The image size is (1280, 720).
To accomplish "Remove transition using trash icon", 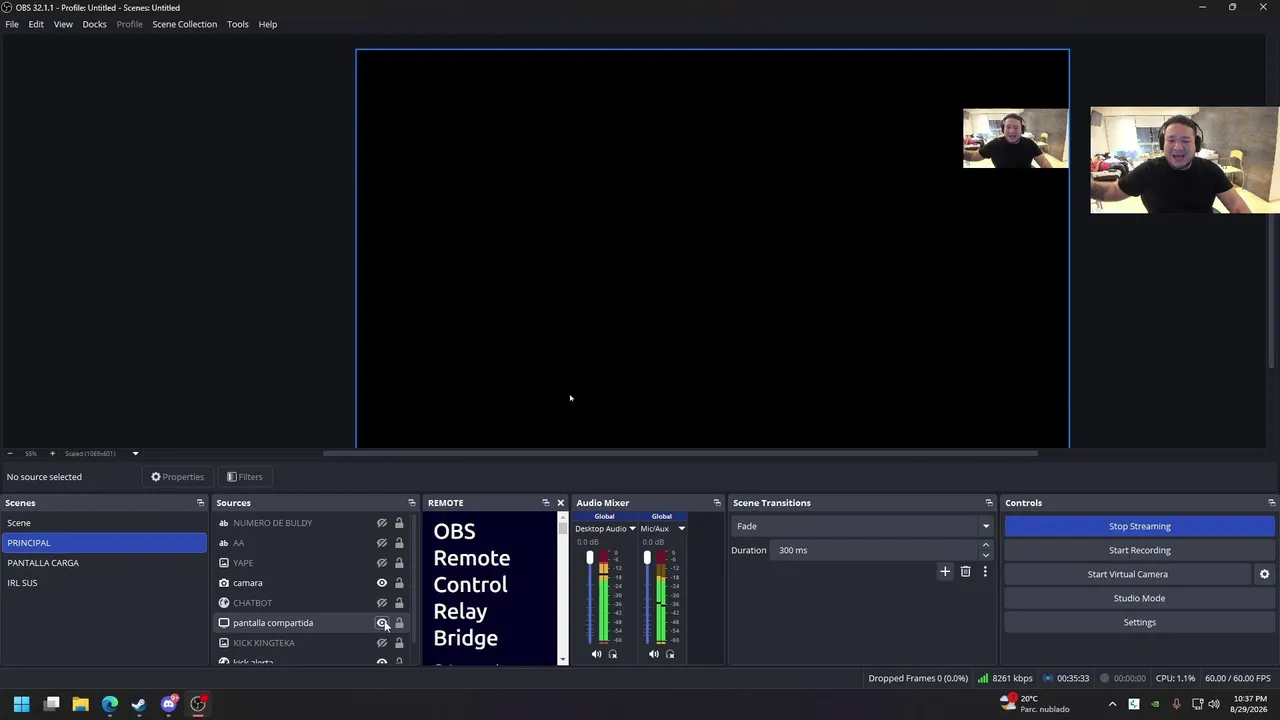I will coord(965,572).
